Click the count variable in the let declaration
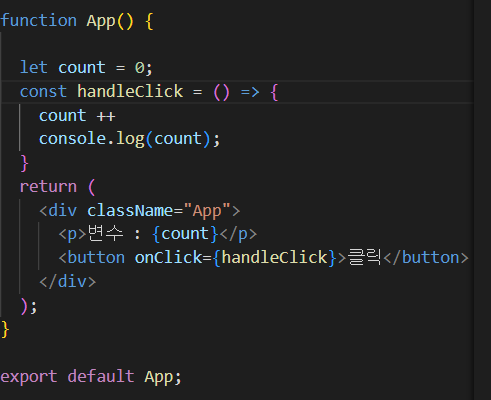 82,68
